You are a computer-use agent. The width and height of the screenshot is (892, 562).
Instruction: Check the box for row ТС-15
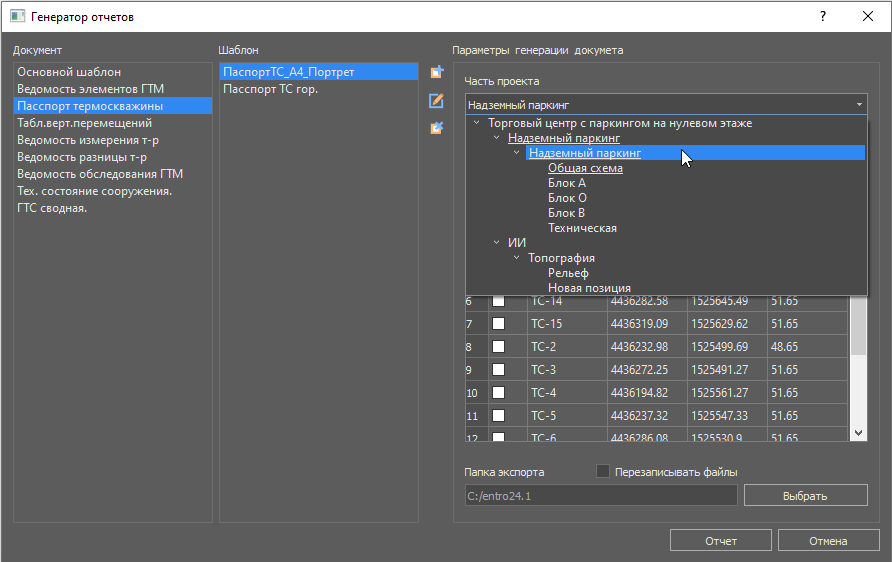pos(498,324)
